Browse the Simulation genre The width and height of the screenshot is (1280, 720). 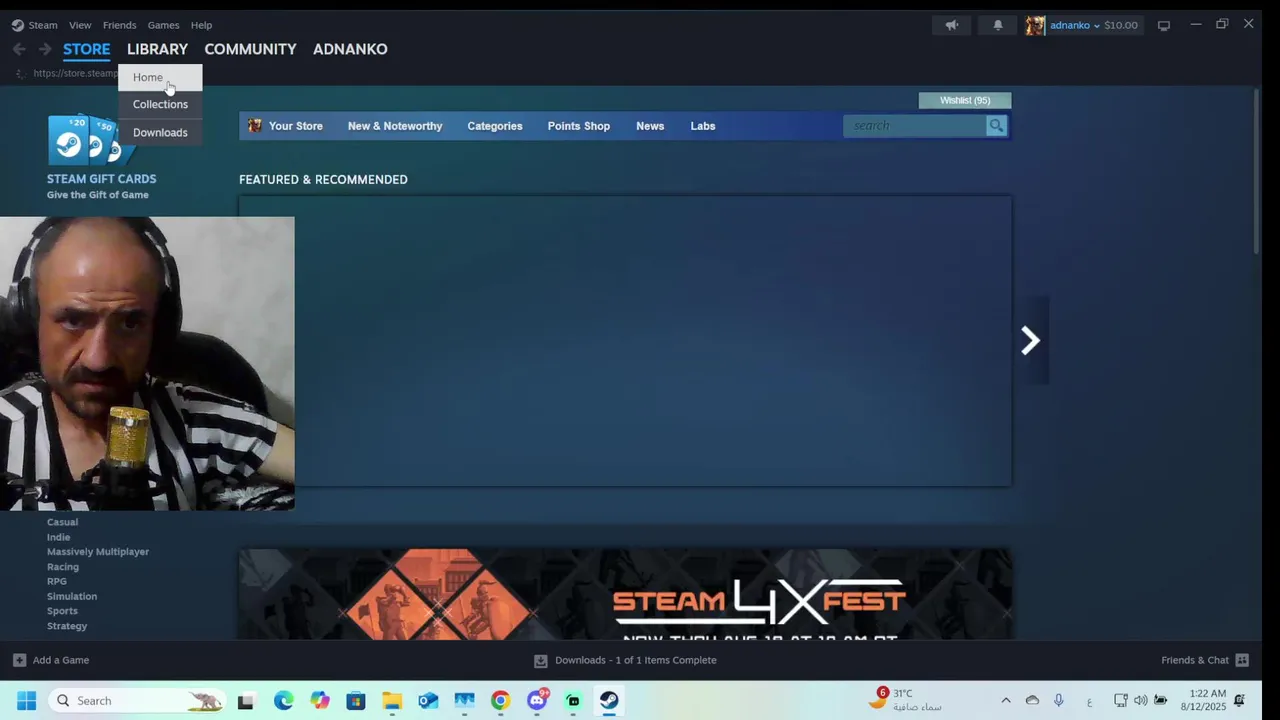(x=72, y=596)
